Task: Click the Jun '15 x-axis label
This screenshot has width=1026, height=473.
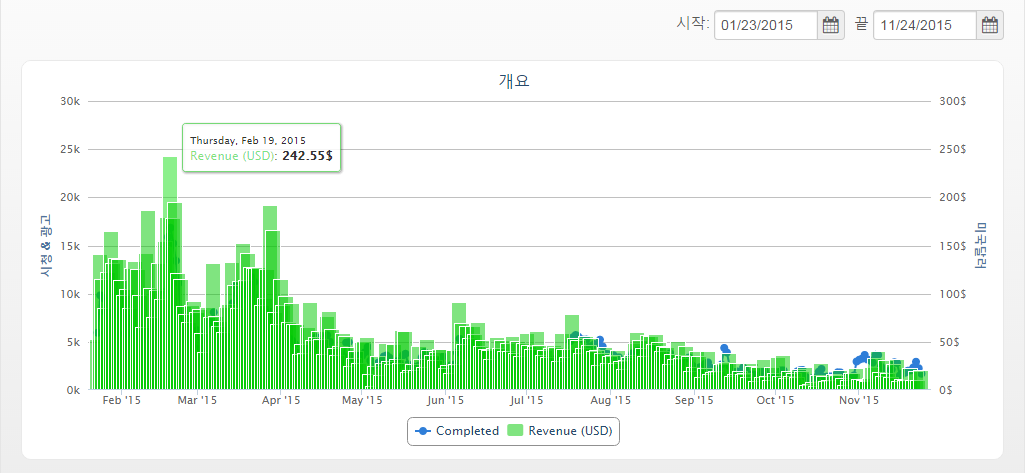Action: coord(445,401)
